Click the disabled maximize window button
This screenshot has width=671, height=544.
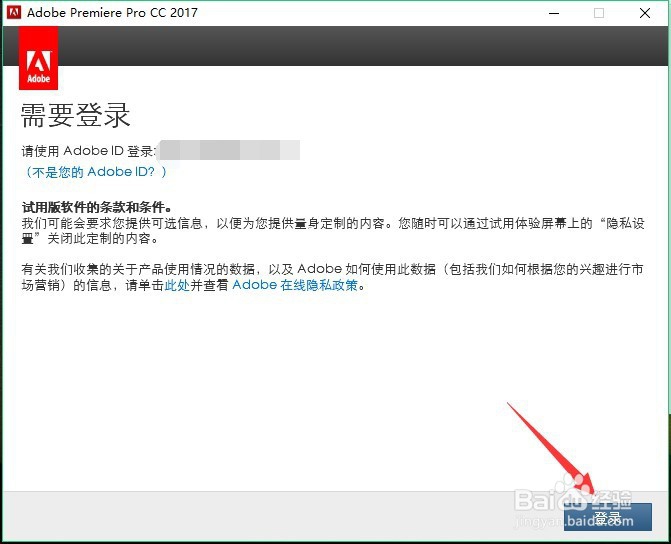599,13
